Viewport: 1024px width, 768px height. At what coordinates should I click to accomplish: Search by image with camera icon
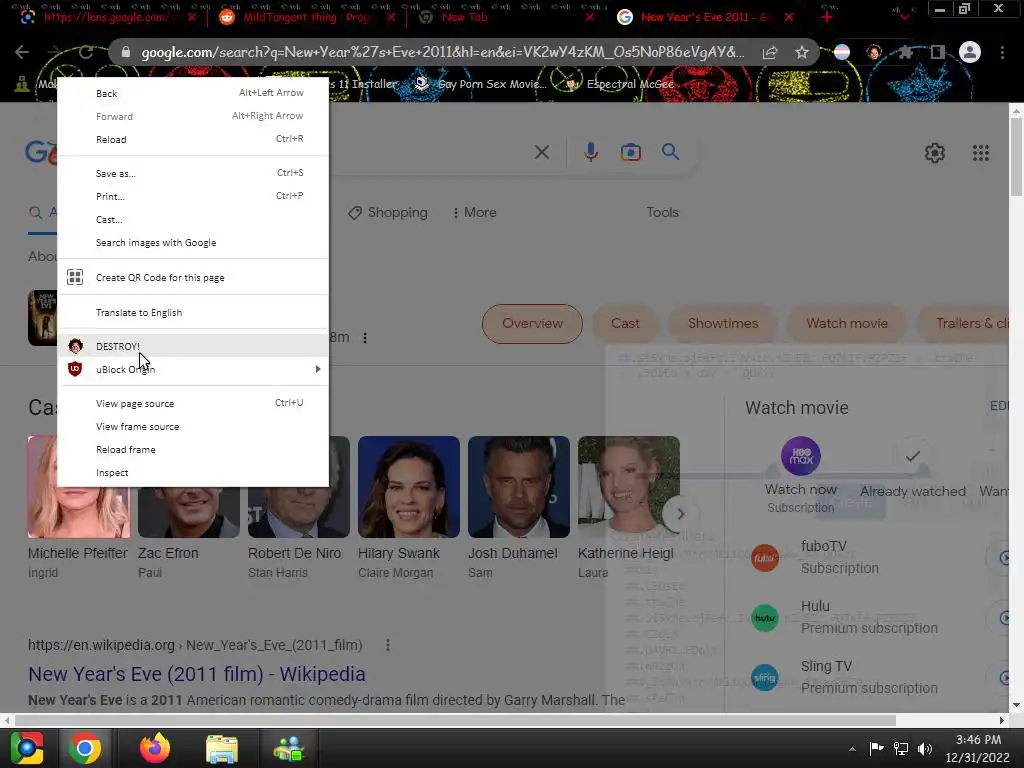coord(631,152)
